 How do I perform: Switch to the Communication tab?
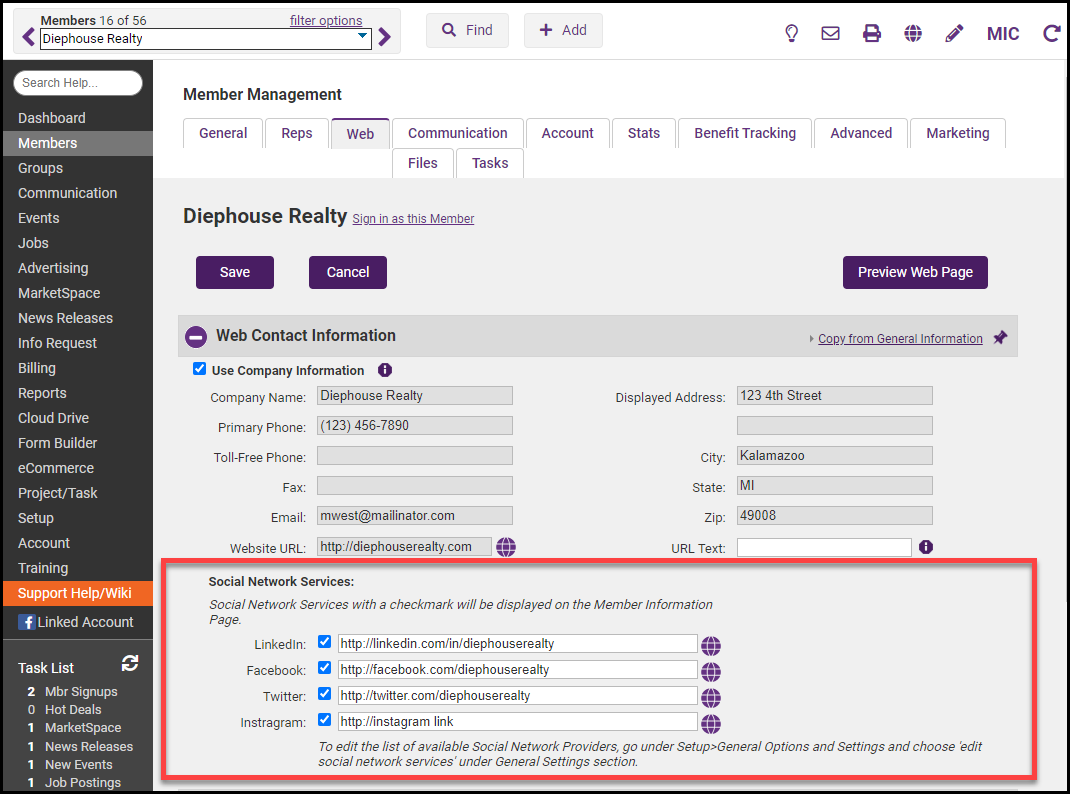coord(457,133)
